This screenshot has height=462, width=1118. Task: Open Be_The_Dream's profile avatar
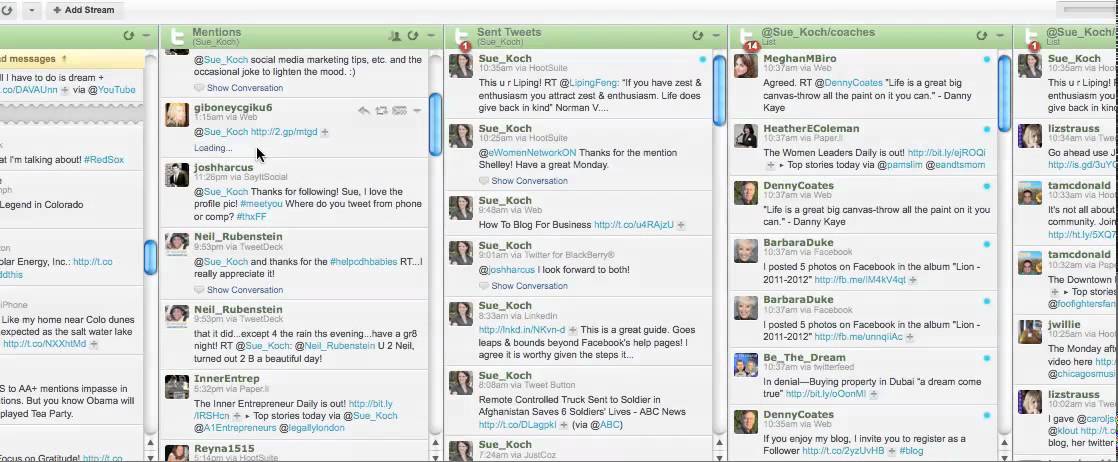pos(746,364)
